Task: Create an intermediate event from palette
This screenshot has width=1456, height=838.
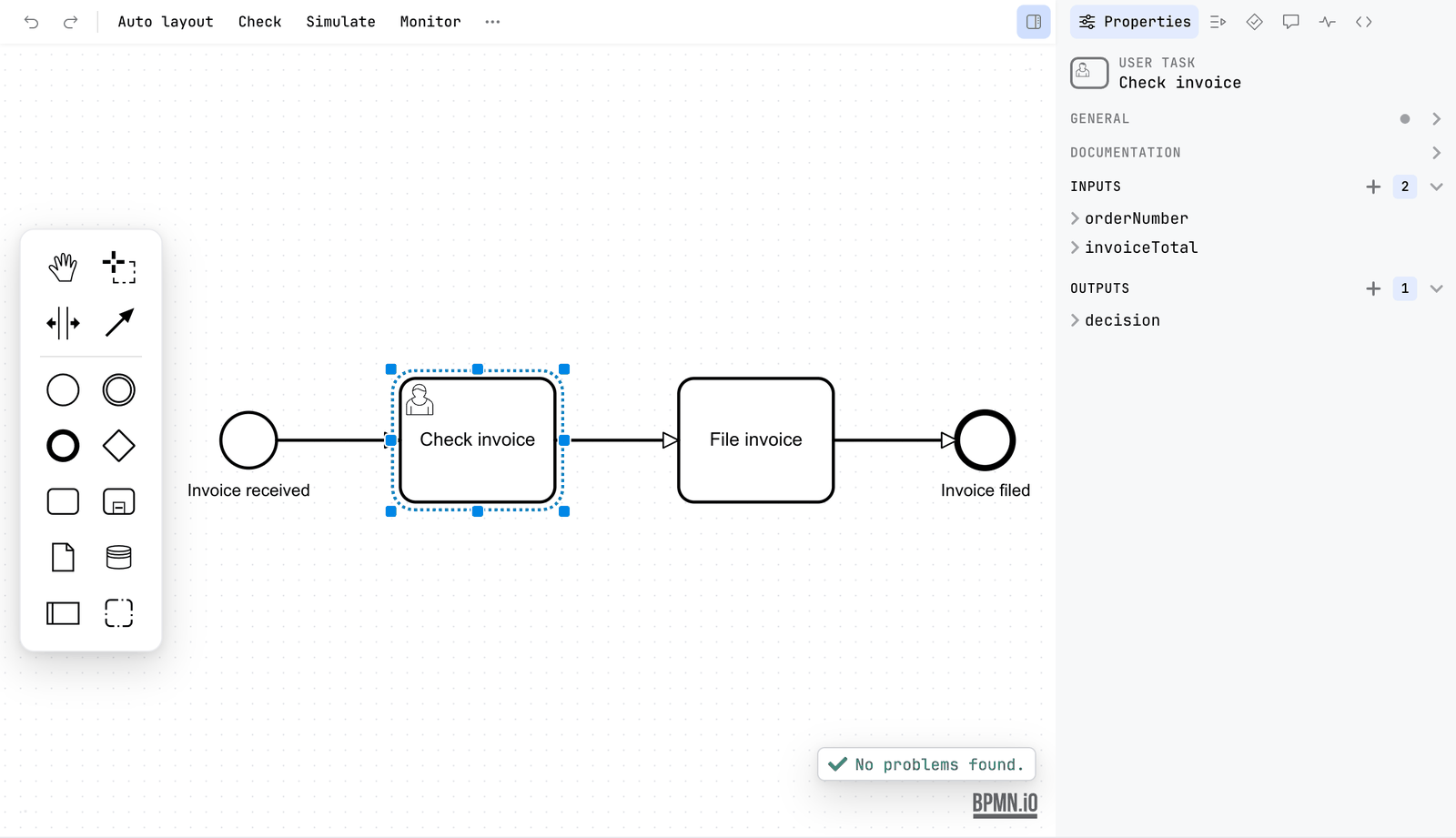Action: tap(119, 390)
